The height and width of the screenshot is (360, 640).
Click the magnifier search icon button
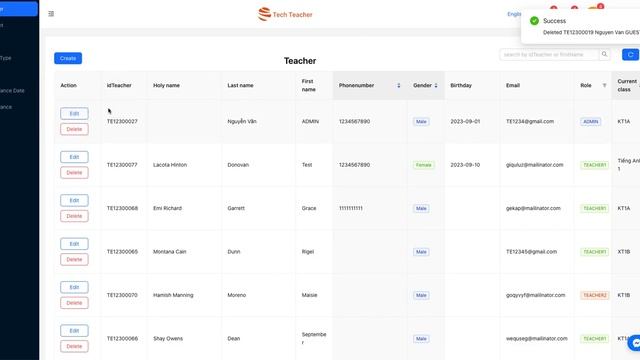point(604,54)
